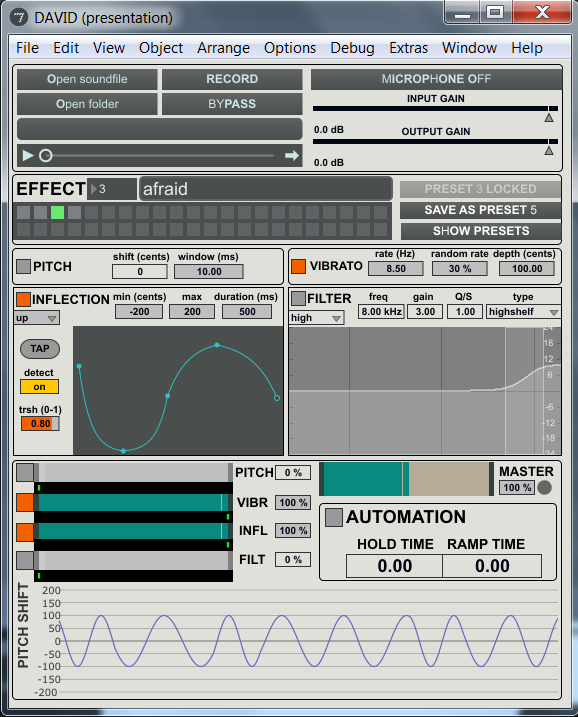Click the vibrato rate 8.50 field
The width and height of the screenshot is (578, 717).
396,269
